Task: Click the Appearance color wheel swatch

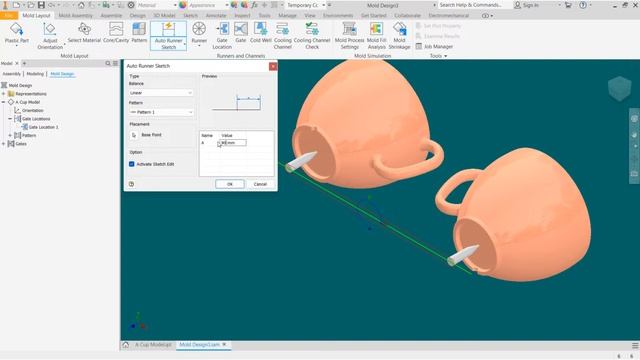Action: tap(183, 5)
